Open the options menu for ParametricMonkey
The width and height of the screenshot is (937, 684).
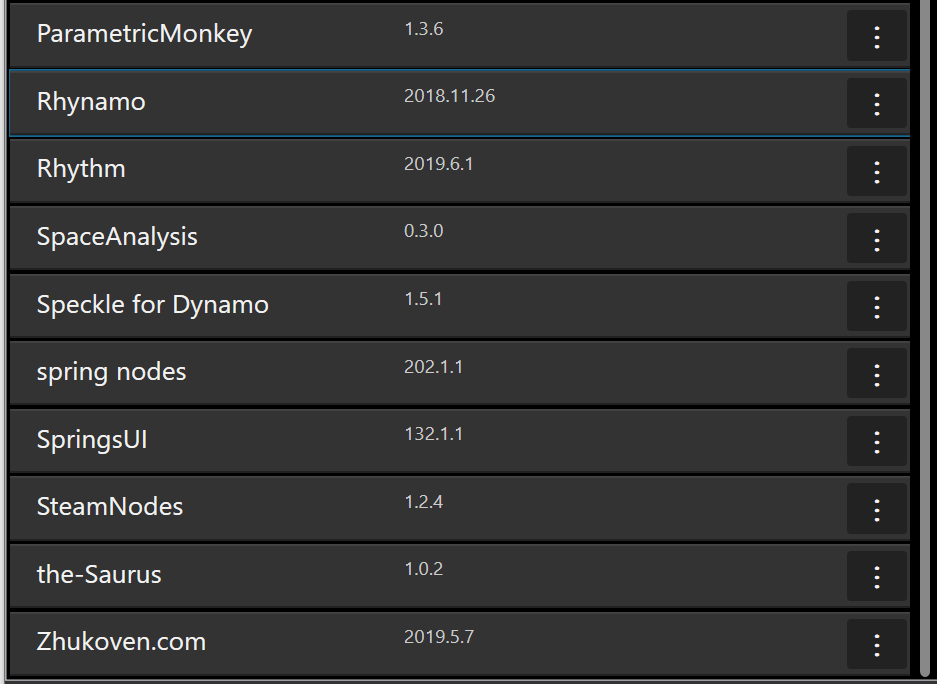coord(877,35)
